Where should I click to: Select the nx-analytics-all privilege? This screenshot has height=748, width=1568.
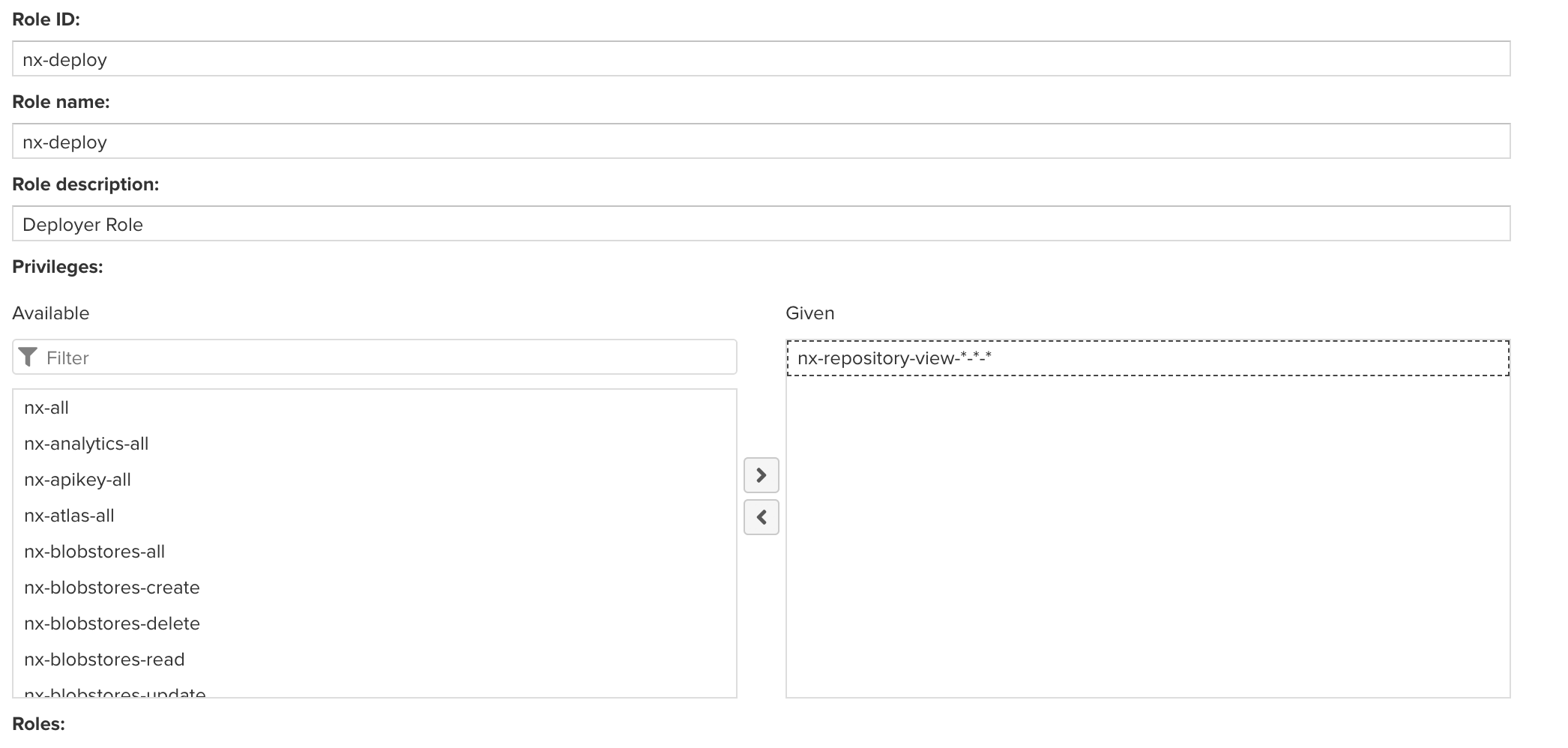click(x=86, y=444)
